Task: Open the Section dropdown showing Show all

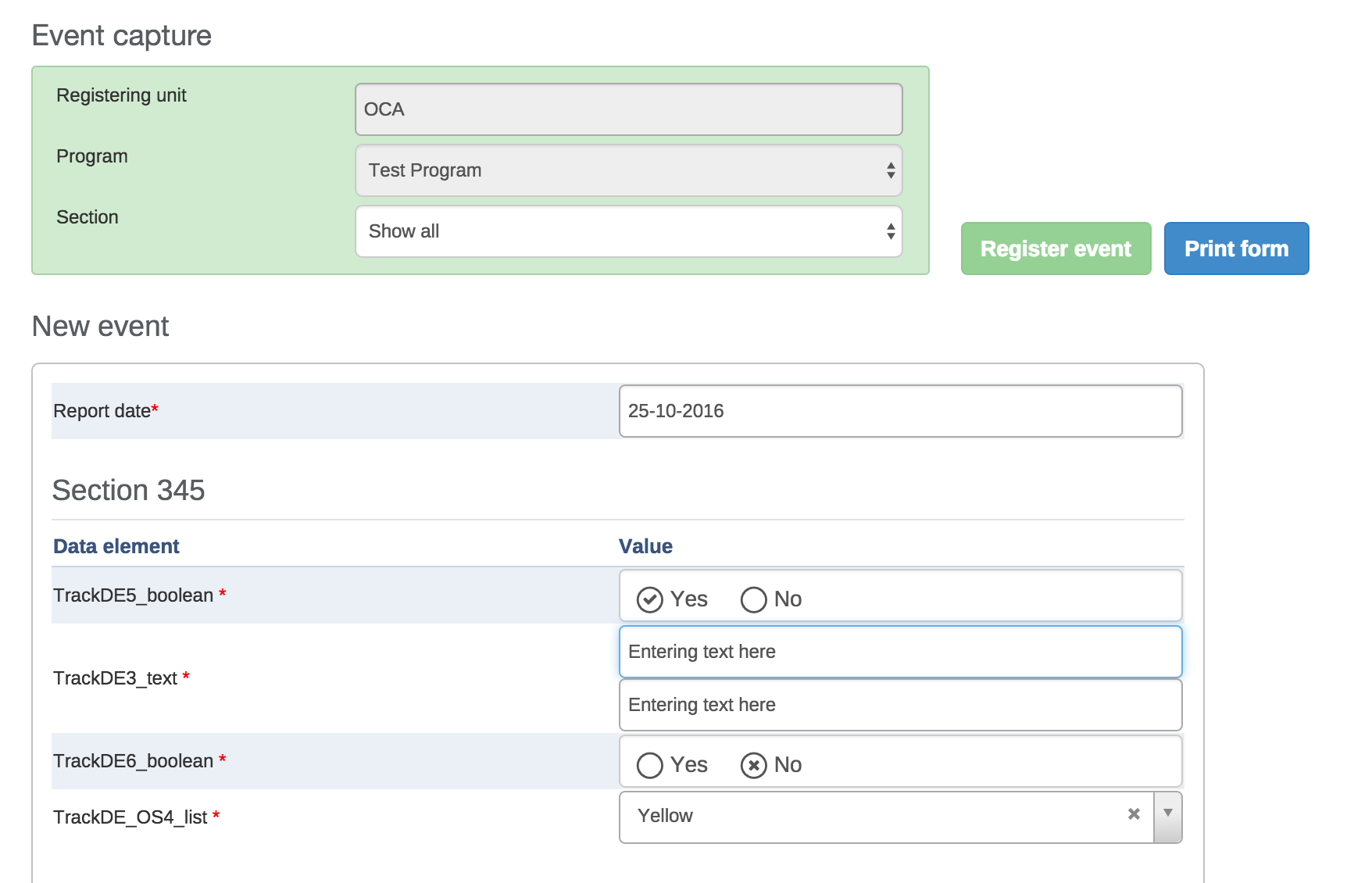Action: [x=628, y=231]
